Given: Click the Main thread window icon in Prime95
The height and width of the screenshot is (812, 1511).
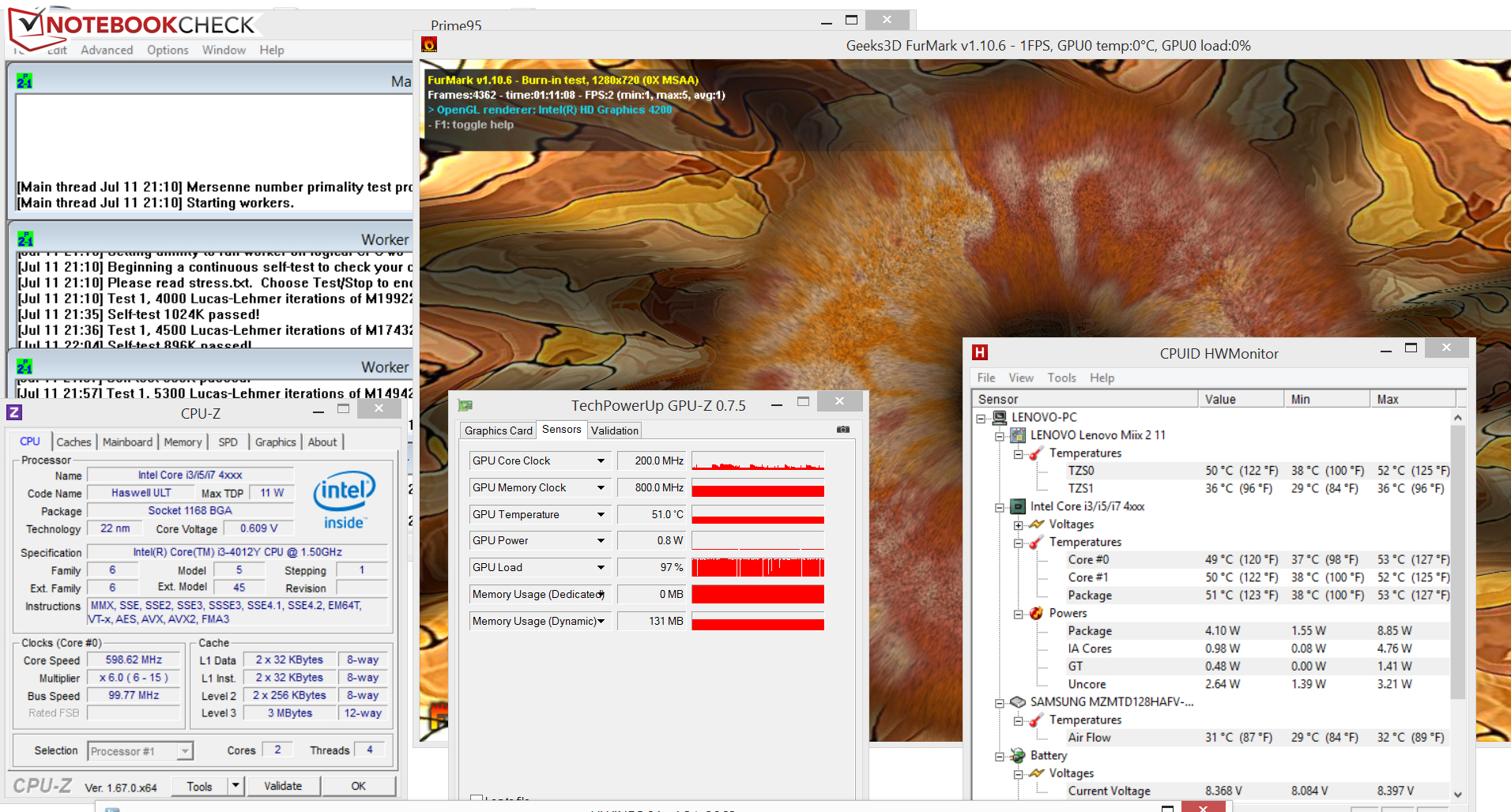Looking at the screenshot, I should [24, 81].
